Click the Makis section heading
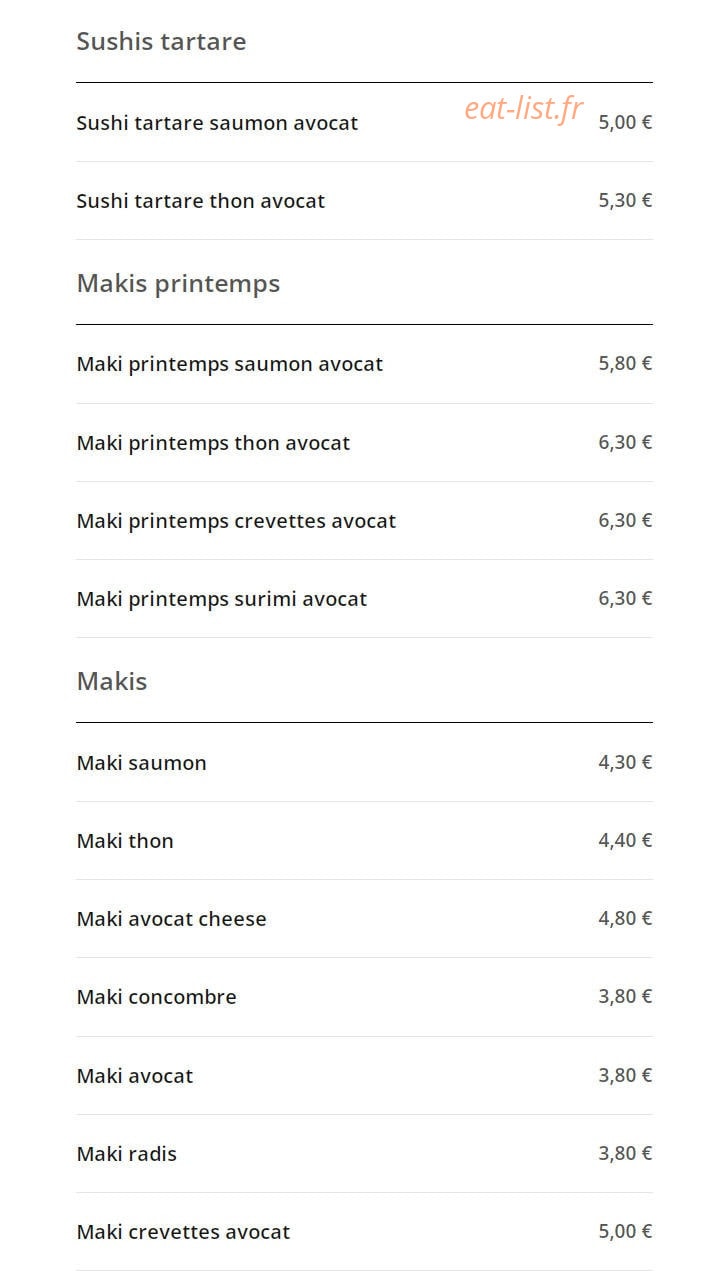721x1271 pixels. (x=112, y=681)
